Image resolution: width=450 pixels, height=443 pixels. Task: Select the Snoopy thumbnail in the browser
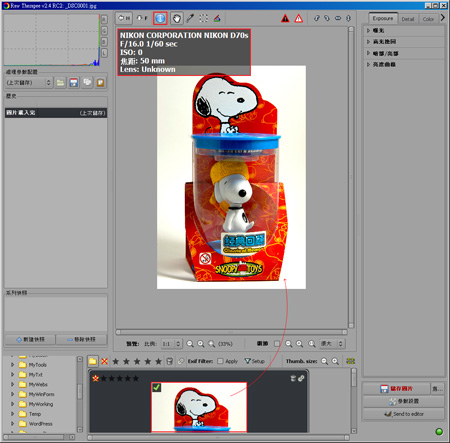199,407
